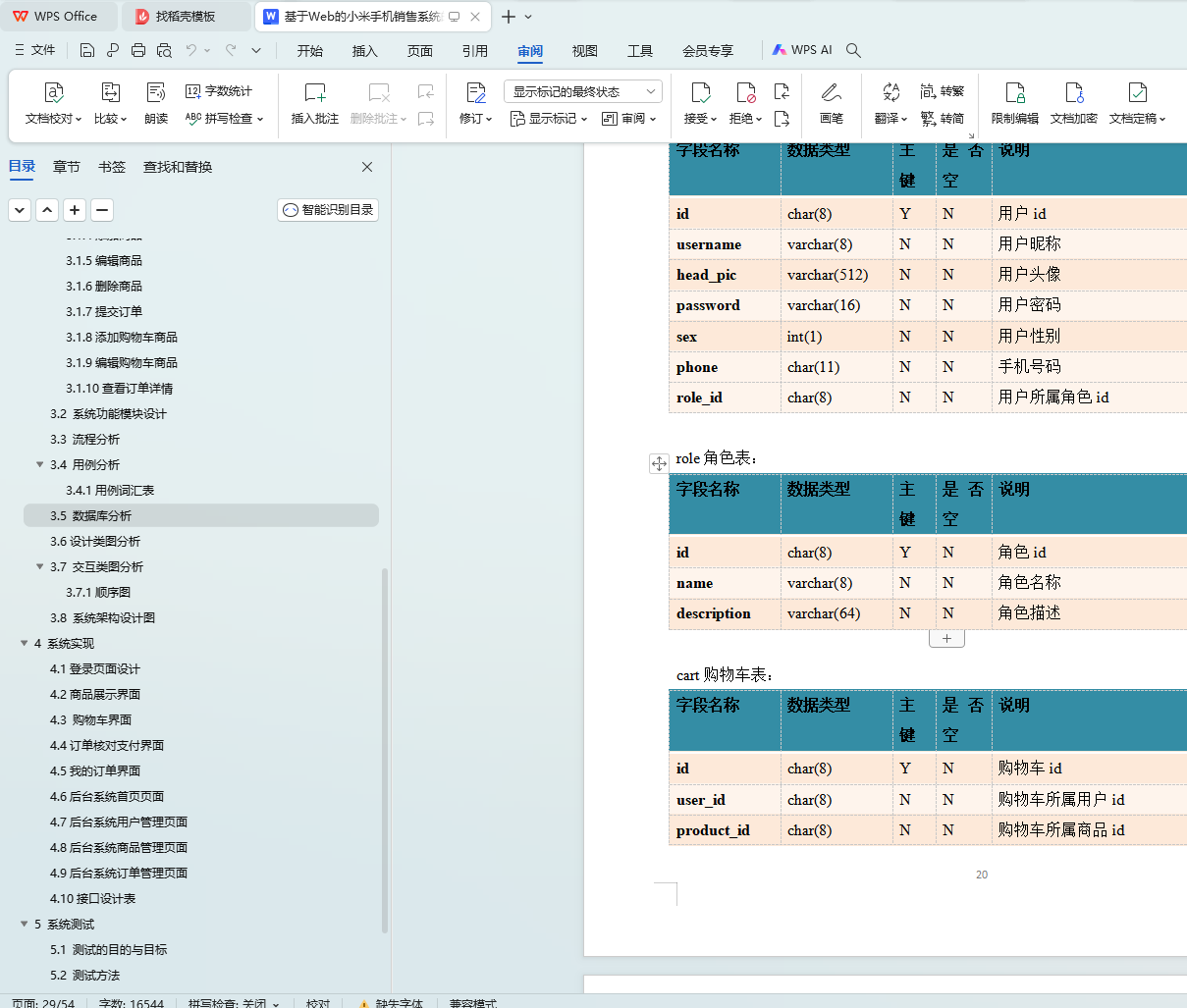Switch to the 视图 ribbon tab
Screen dimensions: 1187x1008
[x=585, y=51]
